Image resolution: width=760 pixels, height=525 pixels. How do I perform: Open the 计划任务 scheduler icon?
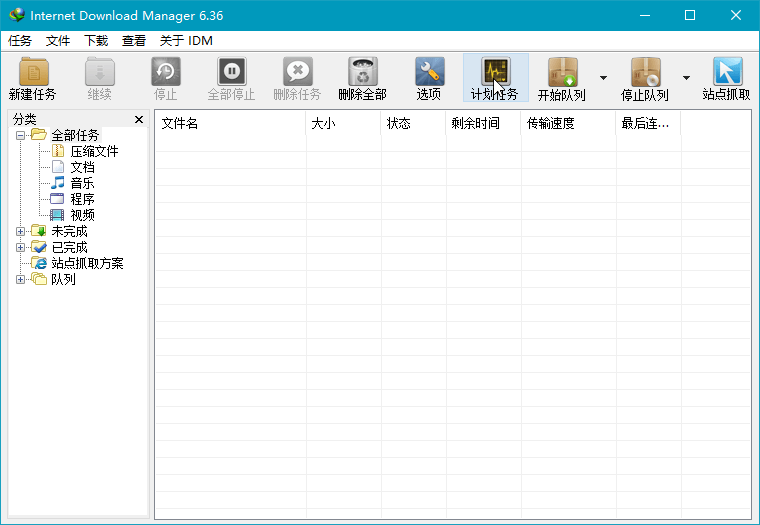[495, 73]
